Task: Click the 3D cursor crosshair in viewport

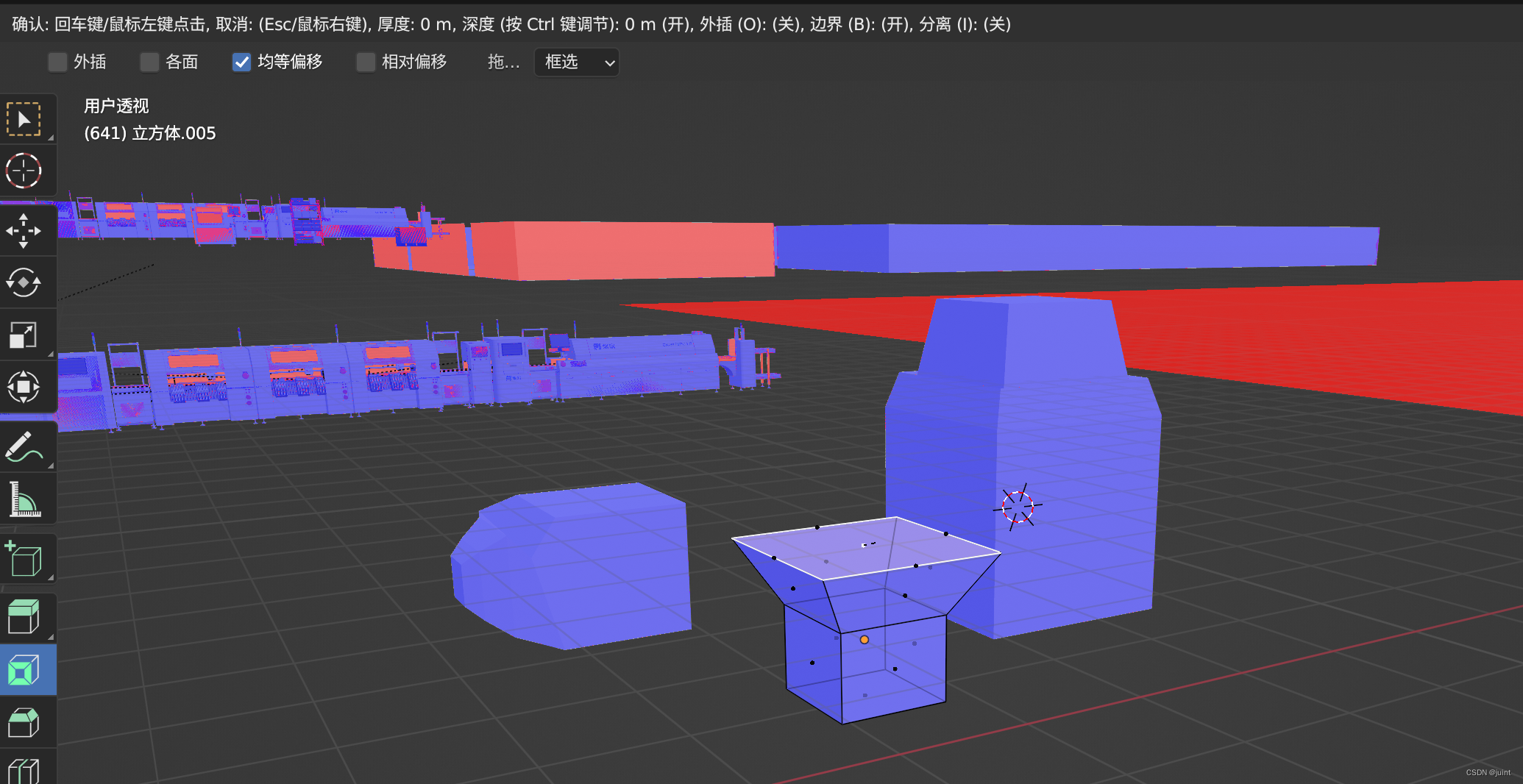Action: coord(1018,507)
